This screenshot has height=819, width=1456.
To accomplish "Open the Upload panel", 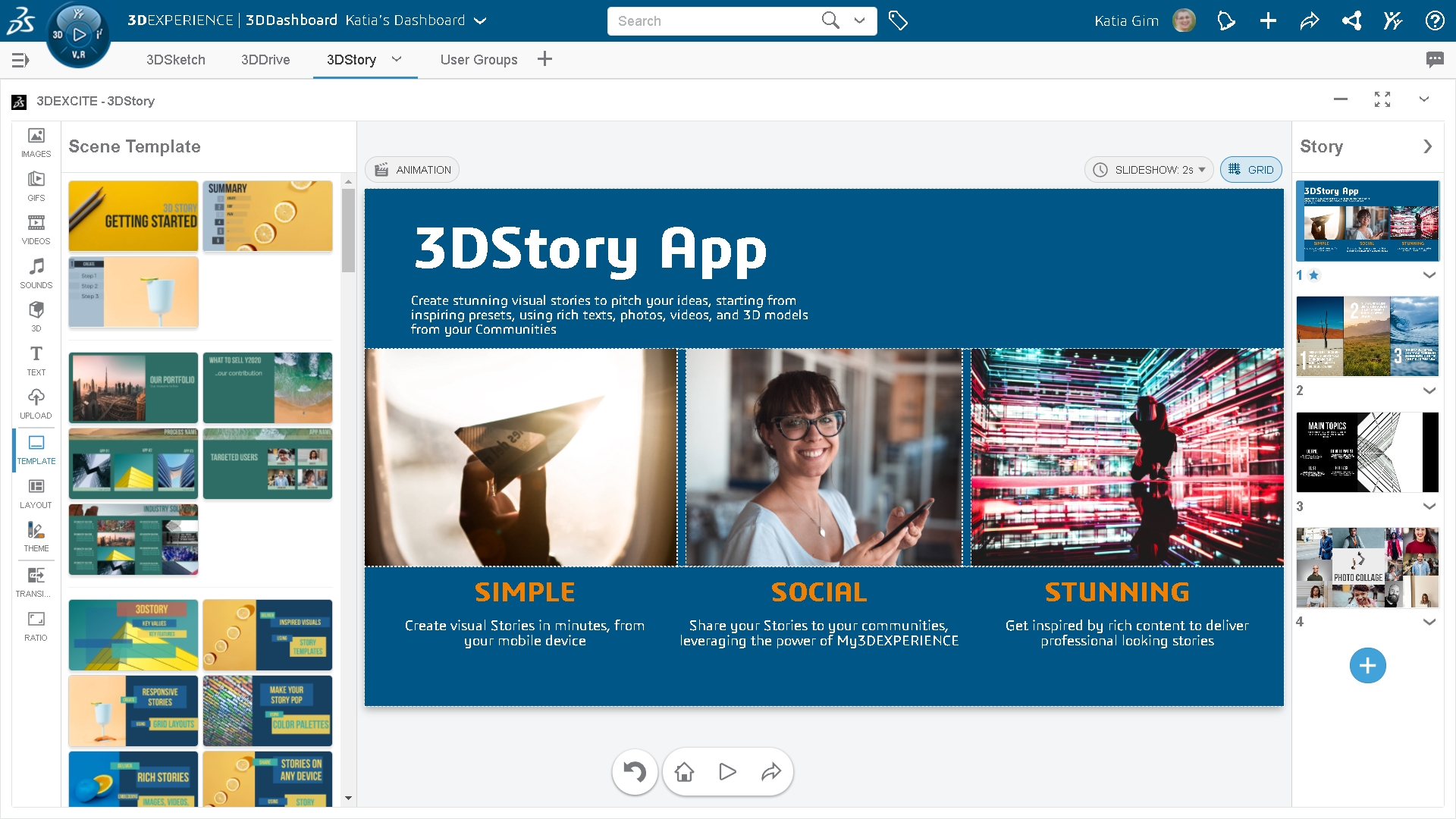I will (x=36, y=404).
